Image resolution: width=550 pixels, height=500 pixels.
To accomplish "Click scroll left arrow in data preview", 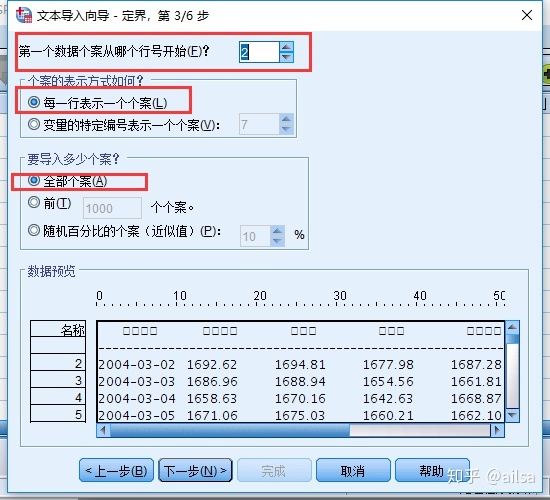I will pyautogui.click(x=103, y=430).
